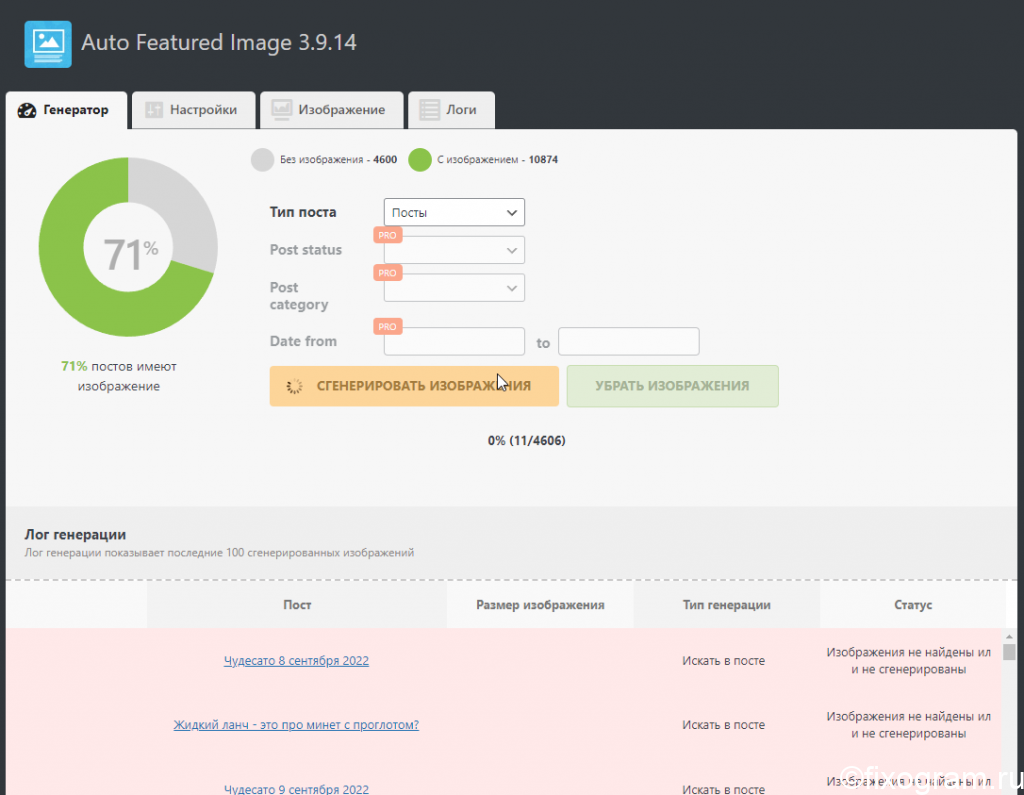Click the Настройки tab sliders icon
Screen dimensions: 1024x795
click(153, 110)
